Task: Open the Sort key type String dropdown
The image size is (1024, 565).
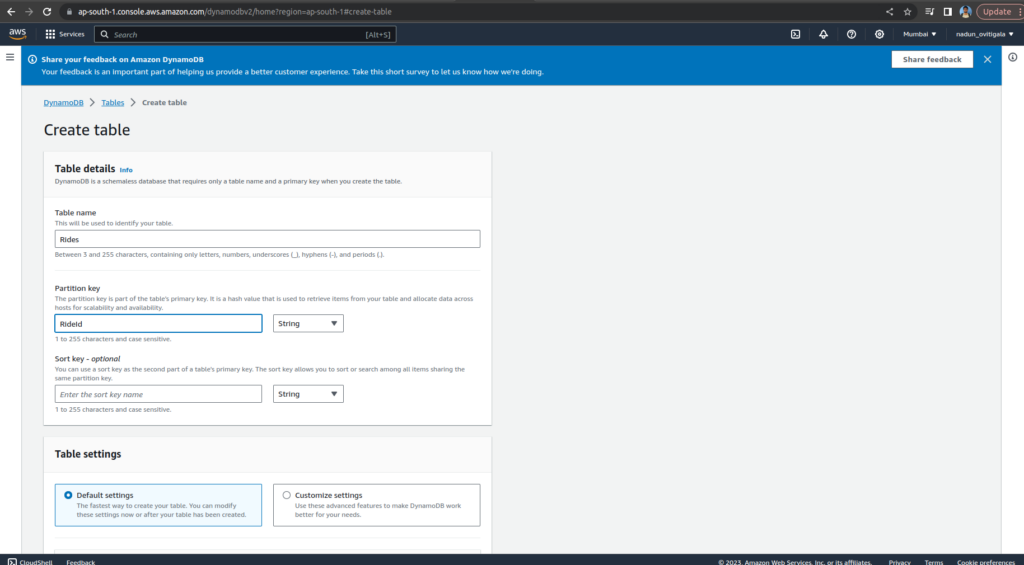Action: tap(308, 394)
